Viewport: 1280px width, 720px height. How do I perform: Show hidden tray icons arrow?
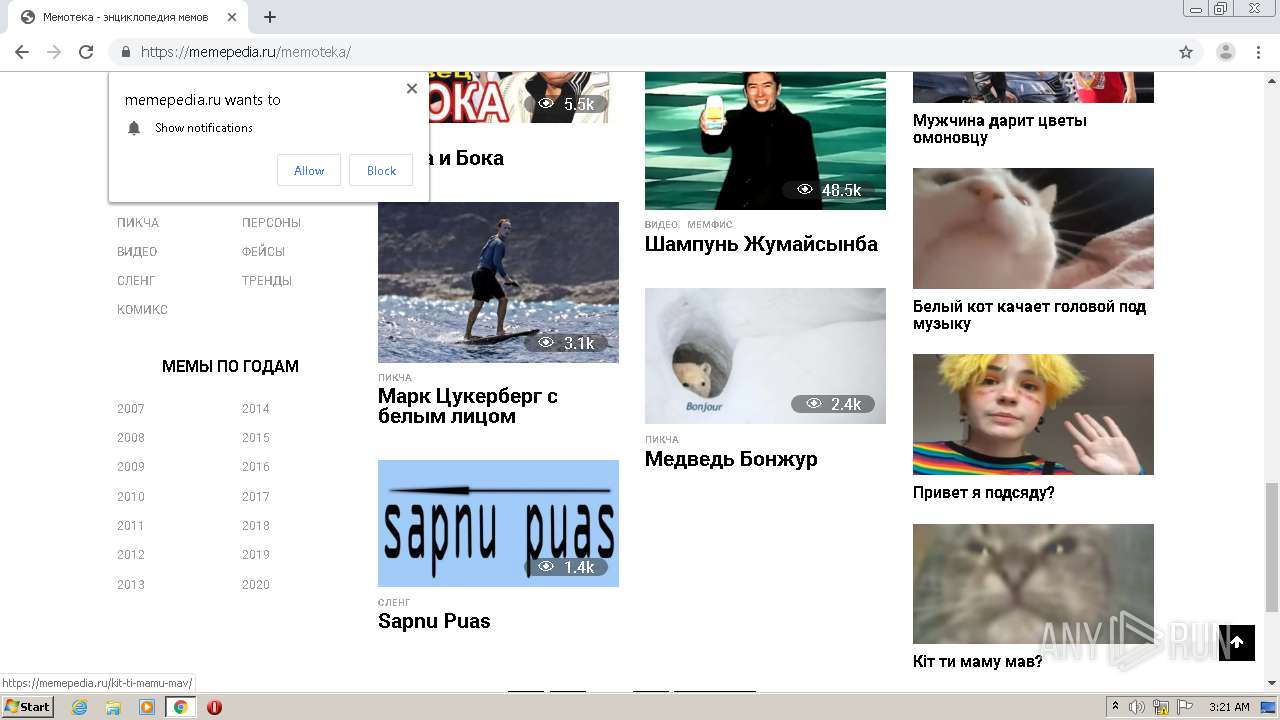1116,707
